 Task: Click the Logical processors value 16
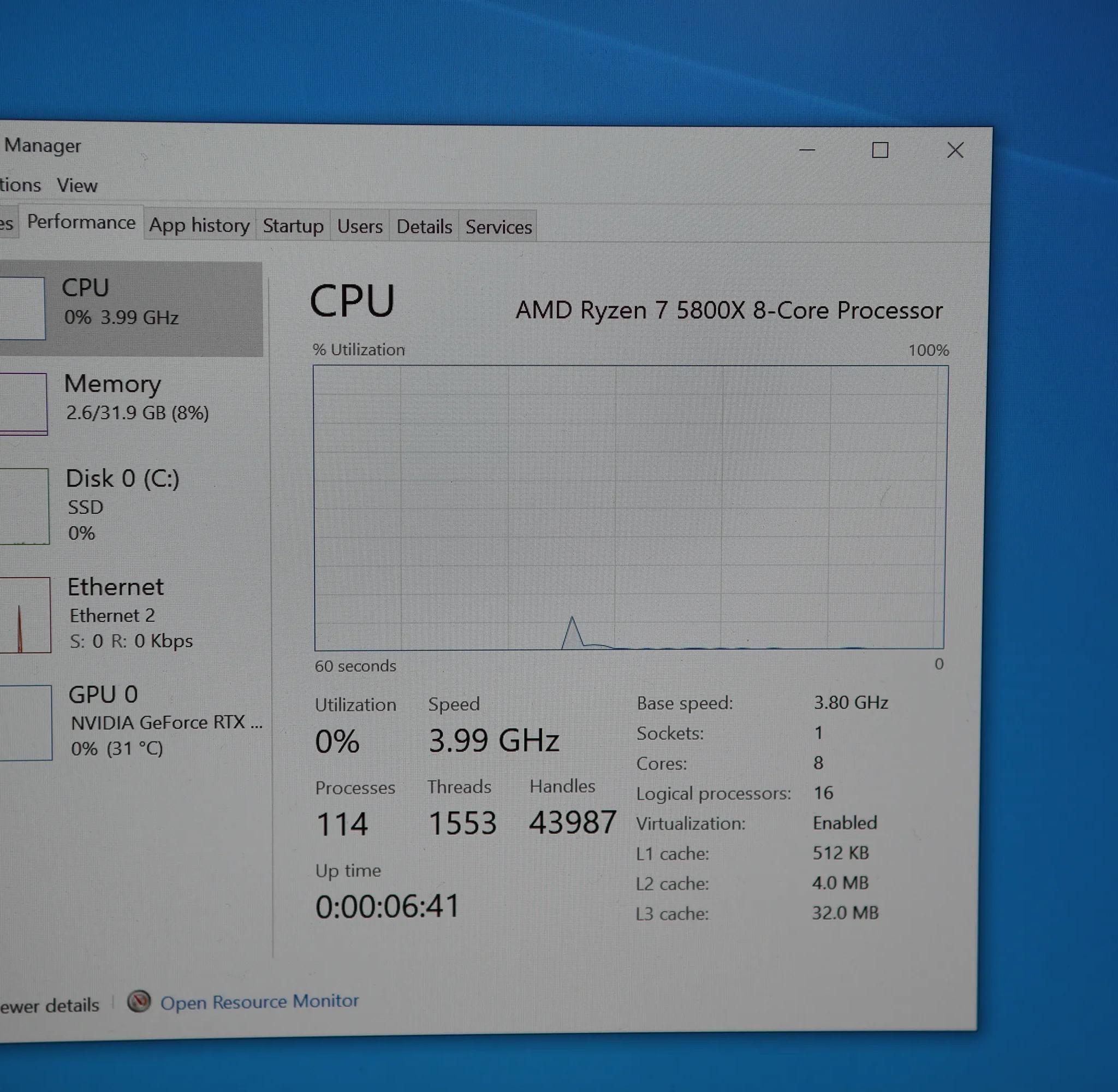[x=823, y=793]
